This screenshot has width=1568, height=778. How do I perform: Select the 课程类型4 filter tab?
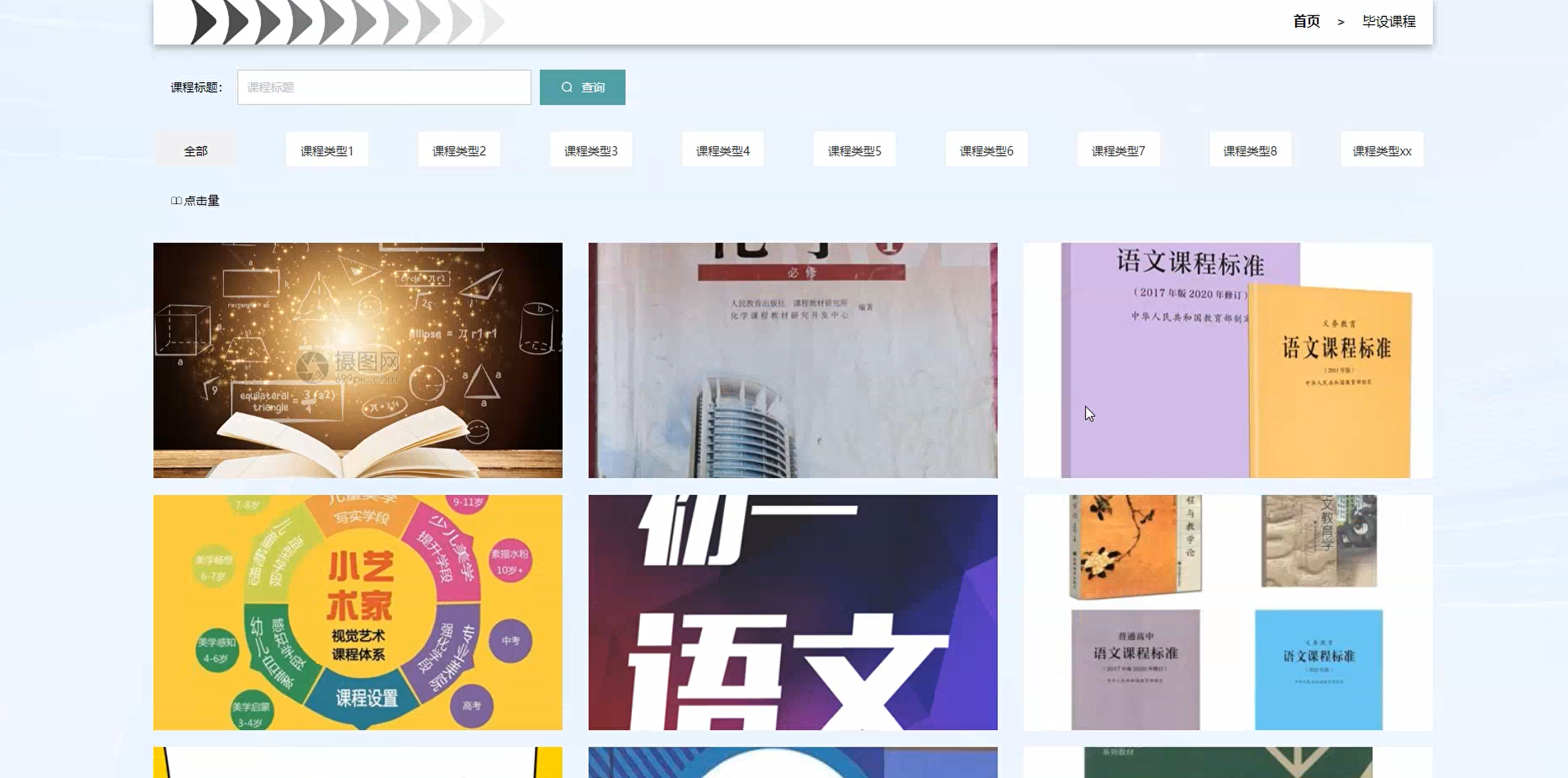click(723, 150)
